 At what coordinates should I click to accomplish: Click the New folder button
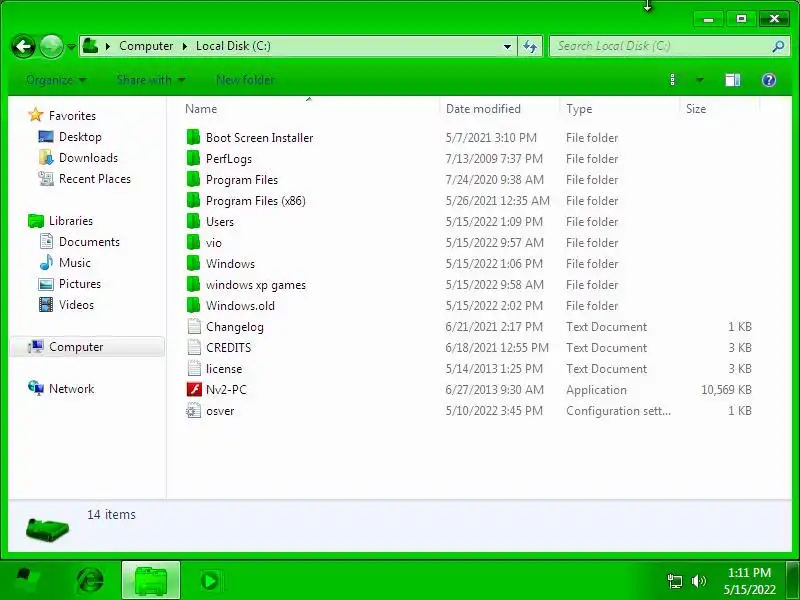click(245, 80)
